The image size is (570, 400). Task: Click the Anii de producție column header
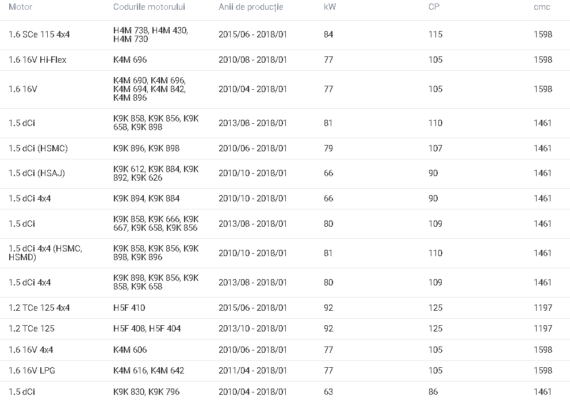(x=251, y=7)
